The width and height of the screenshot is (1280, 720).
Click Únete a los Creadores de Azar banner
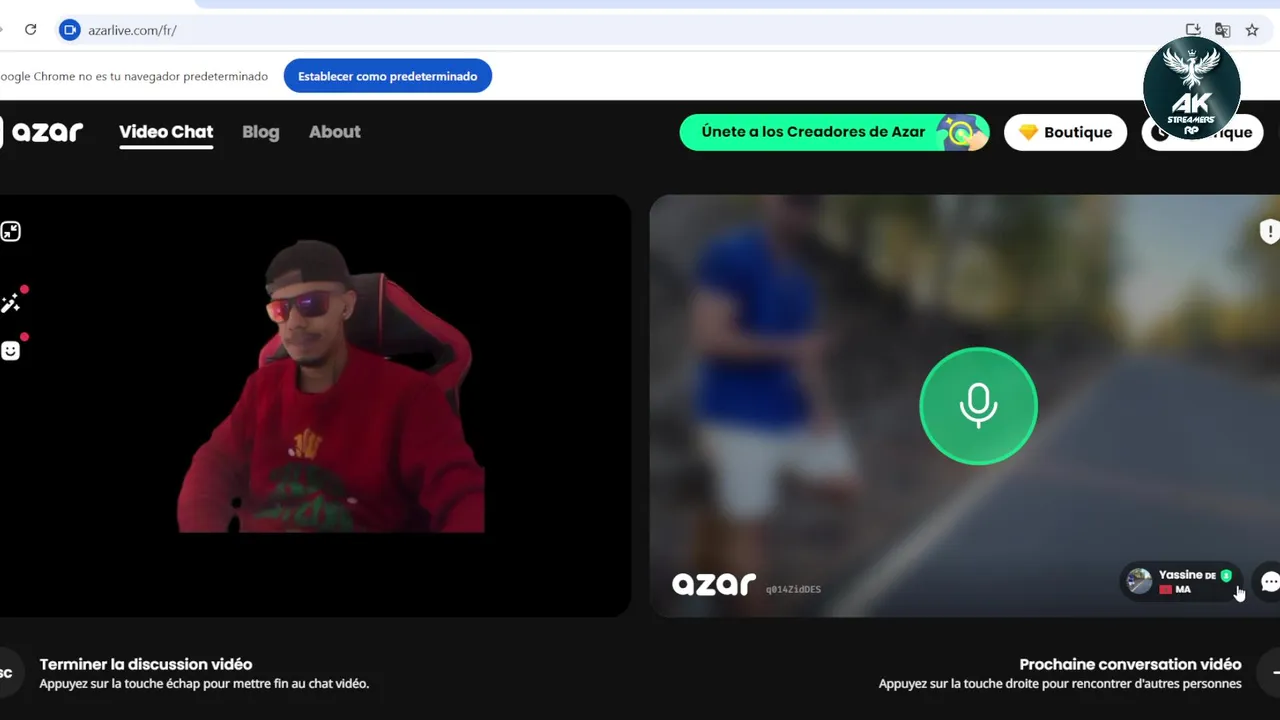834,132
